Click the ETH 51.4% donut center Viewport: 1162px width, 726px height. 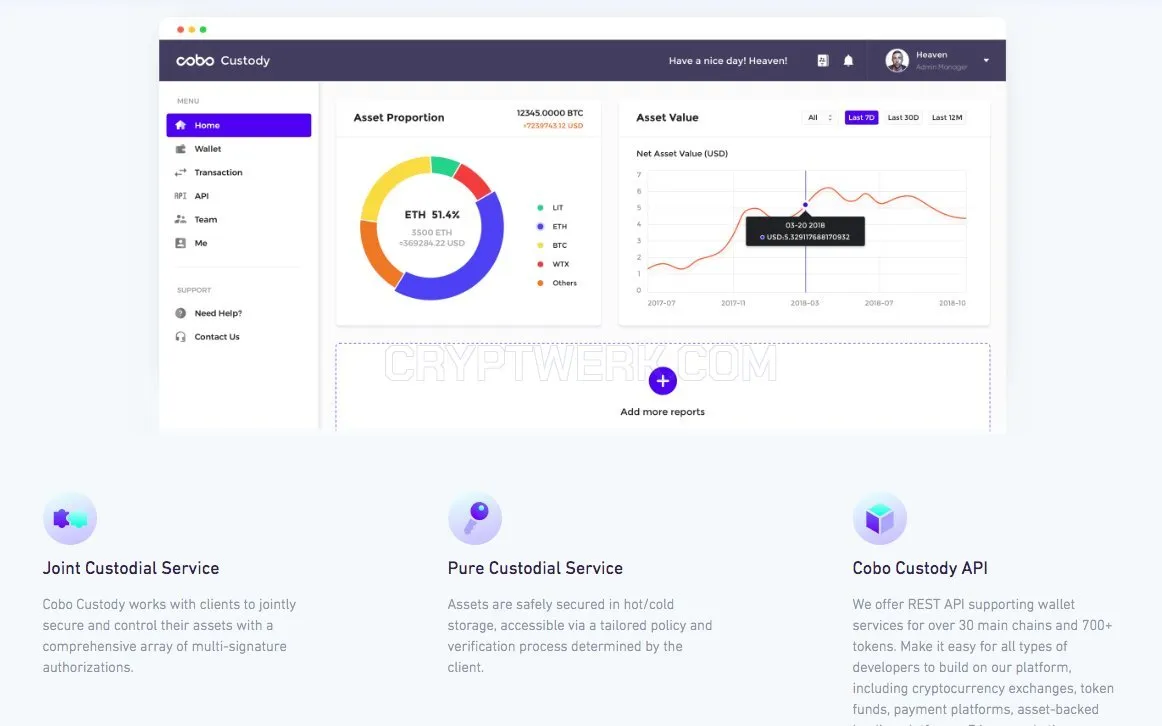[432, 215]
